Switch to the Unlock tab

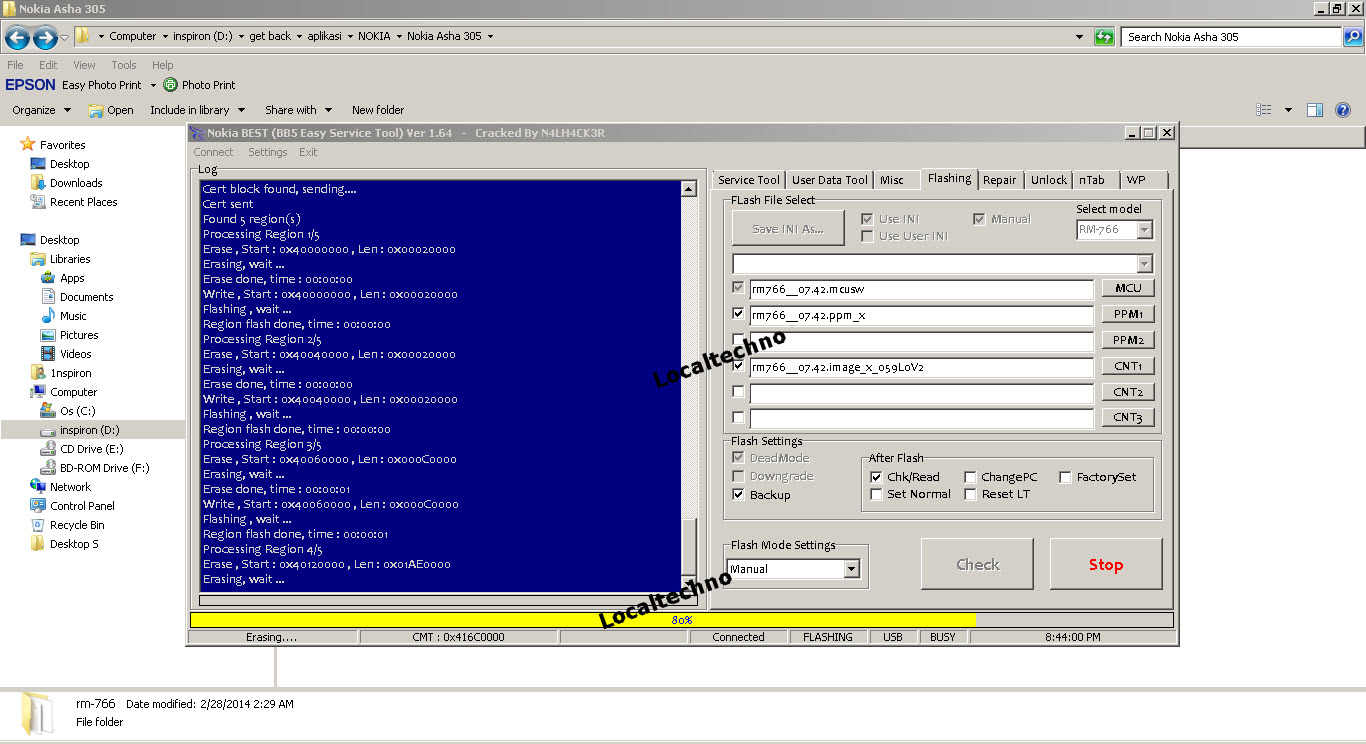[x=1049, y=180]
